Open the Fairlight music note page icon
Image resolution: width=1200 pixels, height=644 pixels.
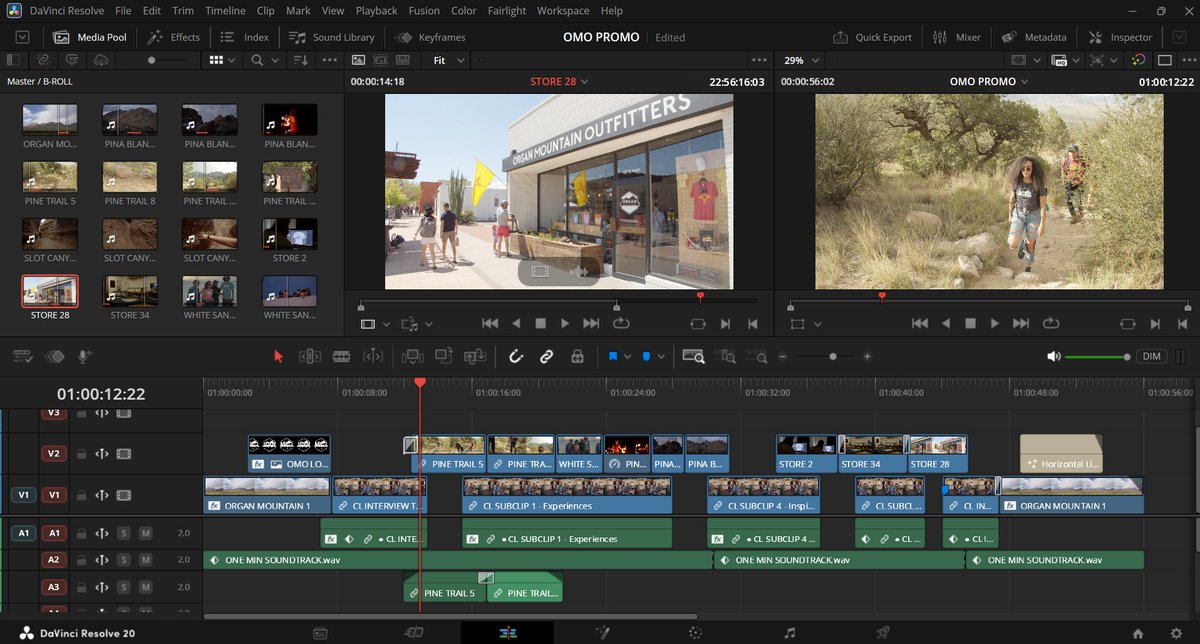point(790,633)
